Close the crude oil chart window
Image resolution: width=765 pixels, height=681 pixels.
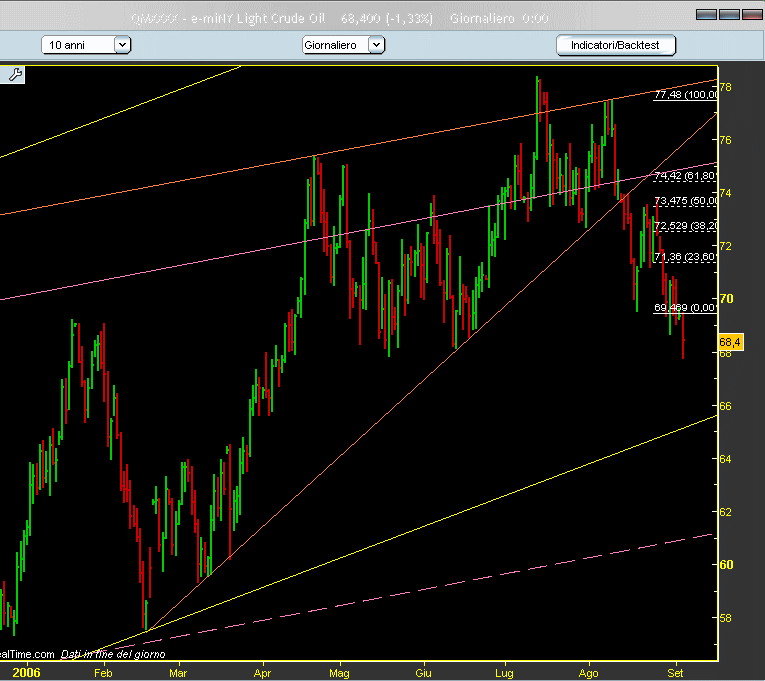click(x=750, y=14)
